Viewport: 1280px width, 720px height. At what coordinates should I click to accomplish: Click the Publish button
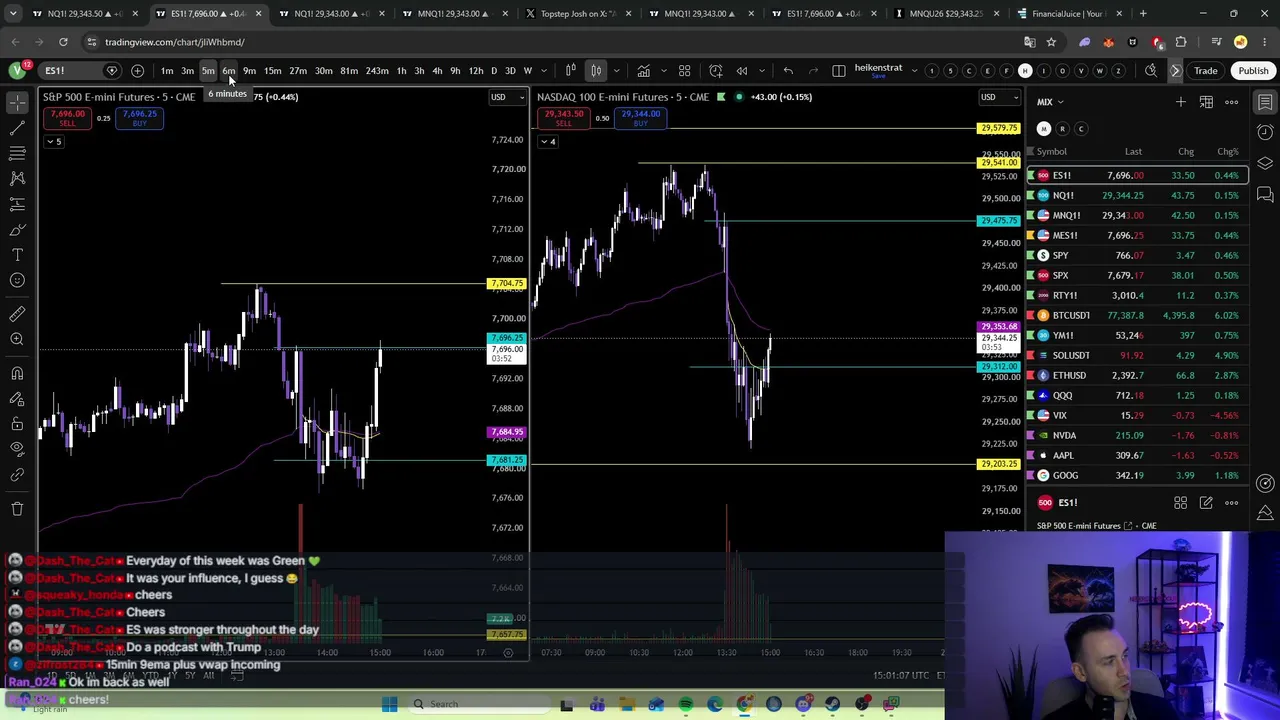[x=1253, y=71]
